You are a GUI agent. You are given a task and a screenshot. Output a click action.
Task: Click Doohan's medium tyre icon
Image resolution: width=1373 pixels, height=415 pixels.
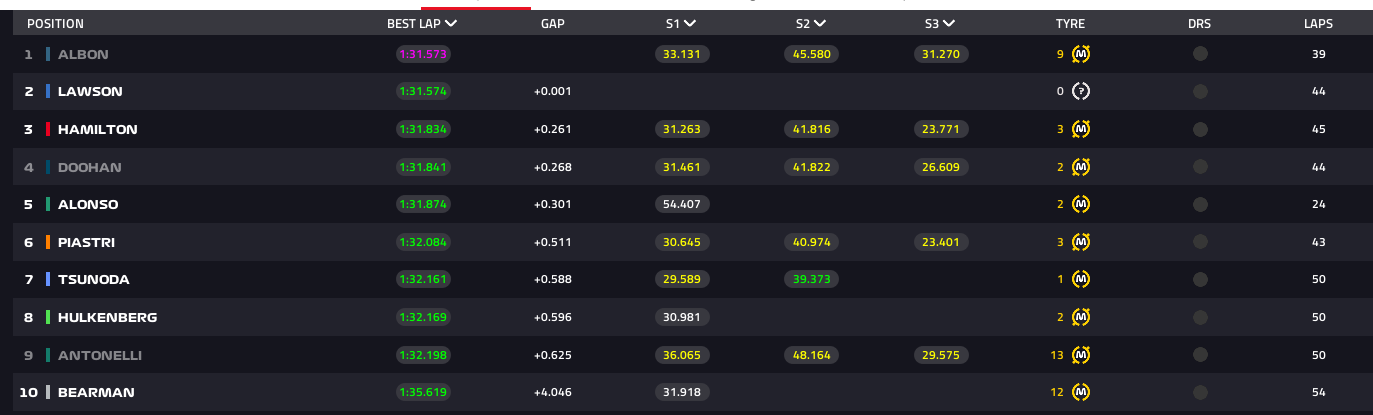1080,167
